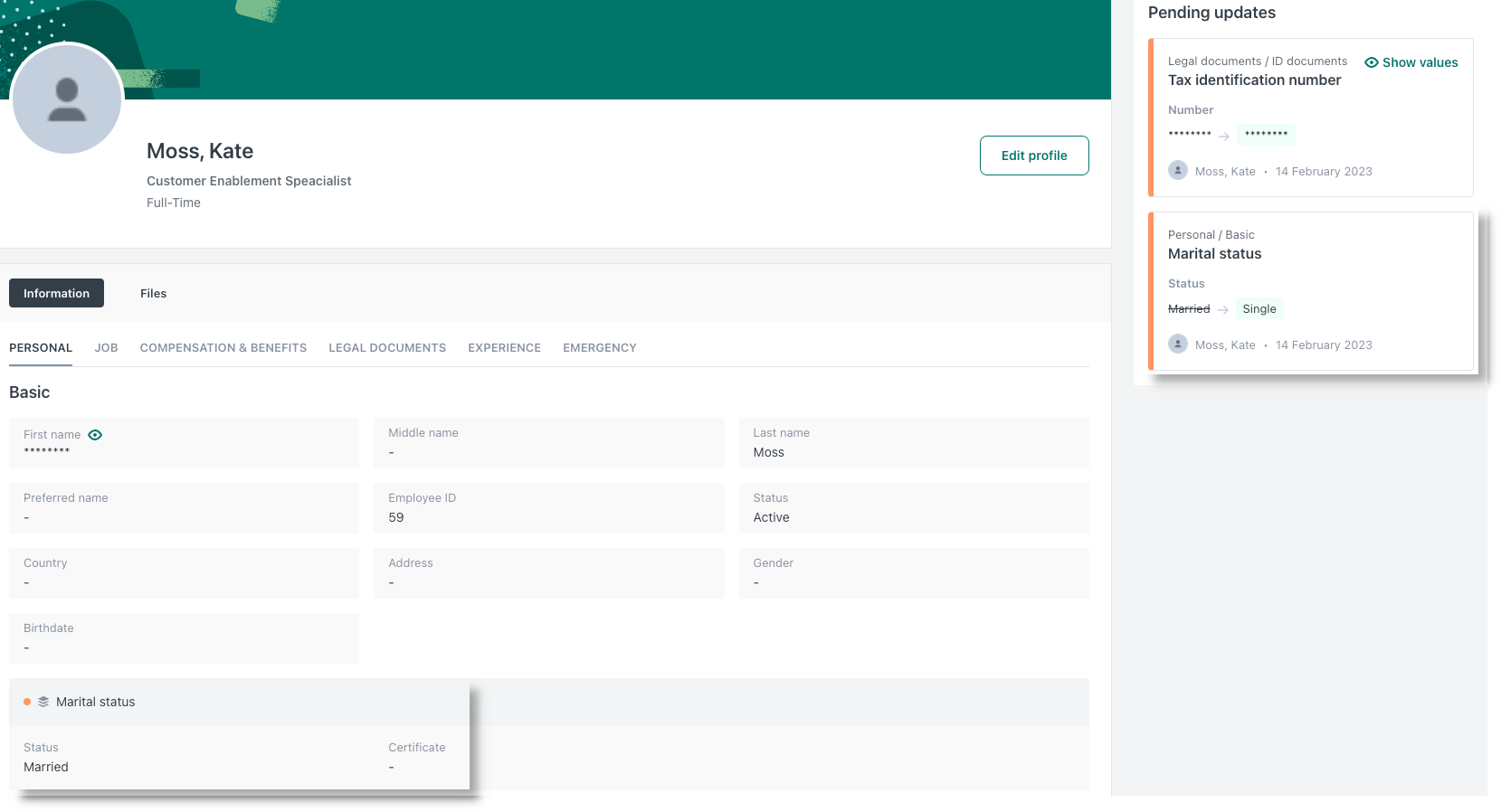
Task: Switch to the Files tab
Action: [153, 293]
